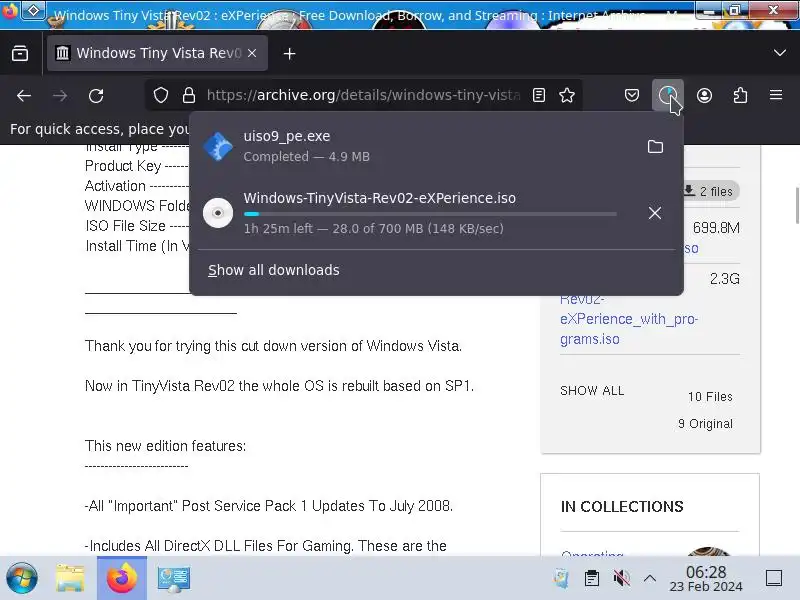Screen dimensions: 800x600
Task: Open Firefox View tab overview icon
Action: [x=20, y=53]
